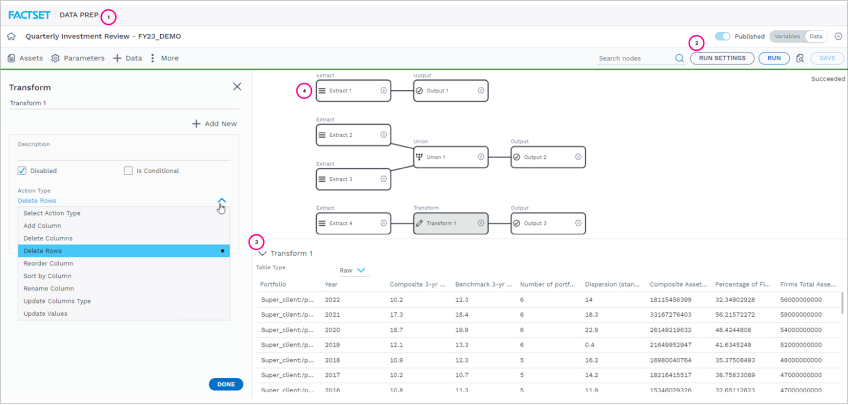Click the Search nodes input field
This screenshot has width=848, height=405.
click(x=635, y=58)
